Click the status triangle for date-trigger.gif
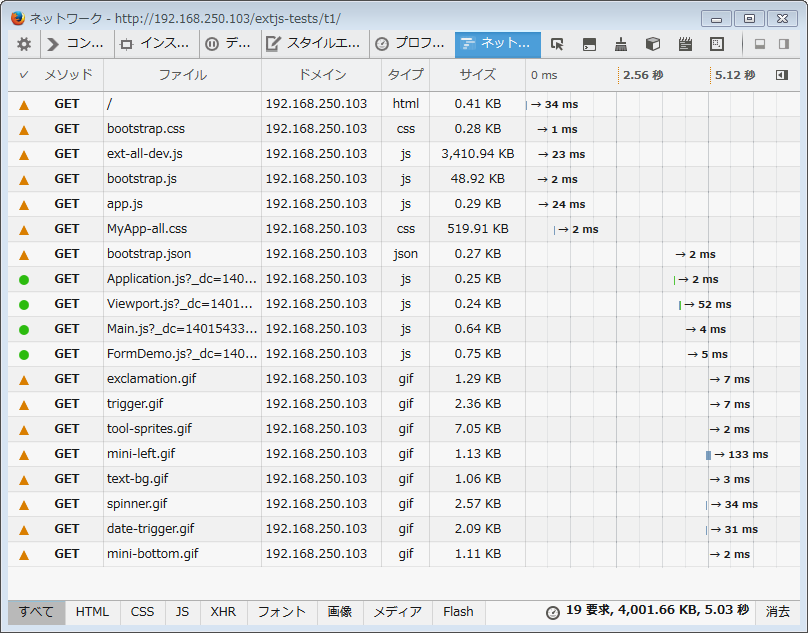Screen dimensions: 808x633 [24, 530]
